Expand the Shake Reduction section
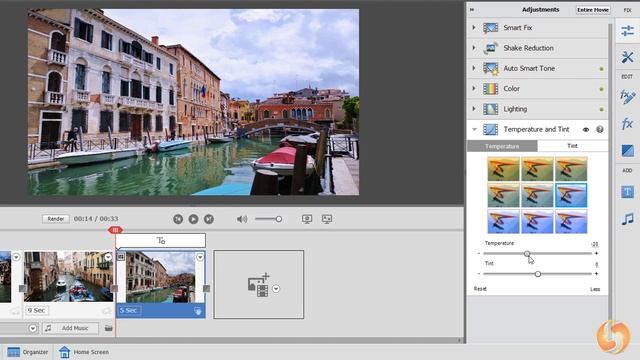This screenshot has height=360, width=640. (474, 48)
